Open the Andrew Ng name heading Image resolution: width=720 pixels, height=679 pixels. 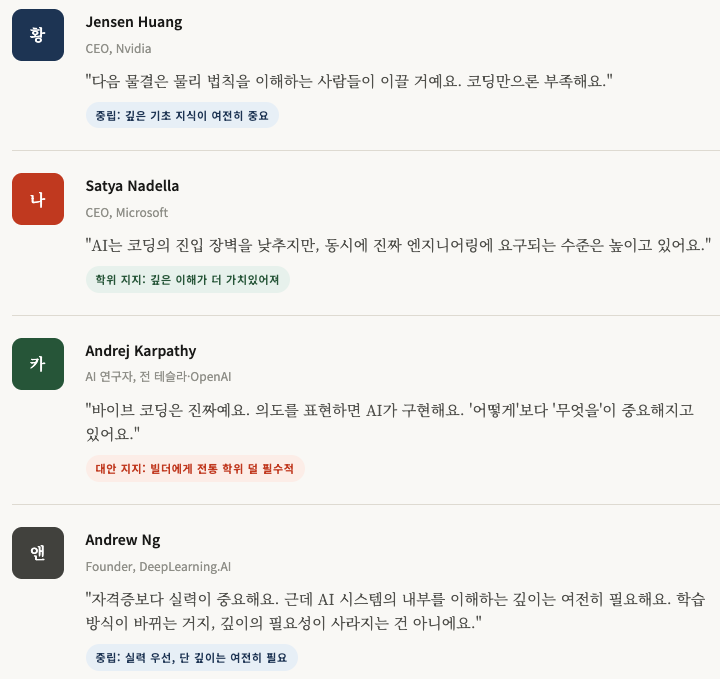(x=123, y=540)
